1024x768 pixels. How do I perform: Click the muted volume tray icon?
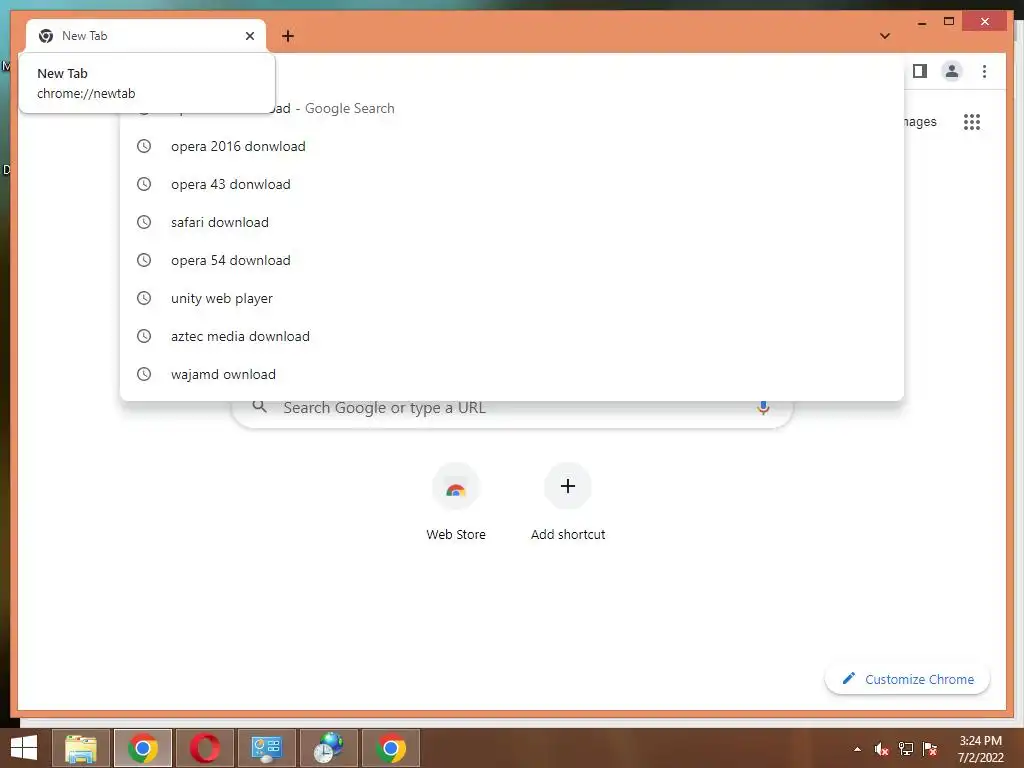click(x=881, y=749)
